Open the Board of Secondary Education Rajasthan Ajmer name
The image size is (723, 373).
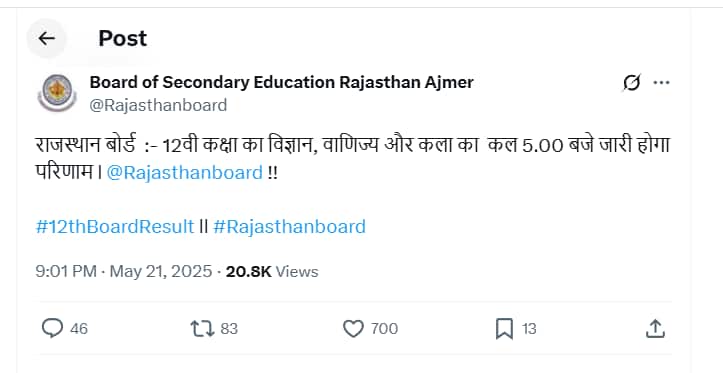coord(281,82)
